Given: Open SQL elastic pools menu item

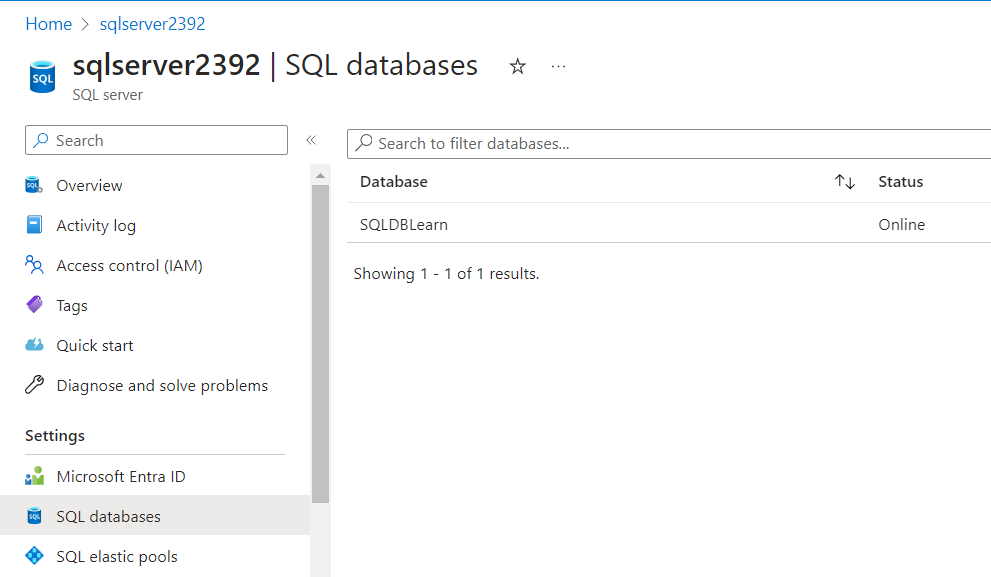Looking at the screenshot, I should tap(117, 557).
